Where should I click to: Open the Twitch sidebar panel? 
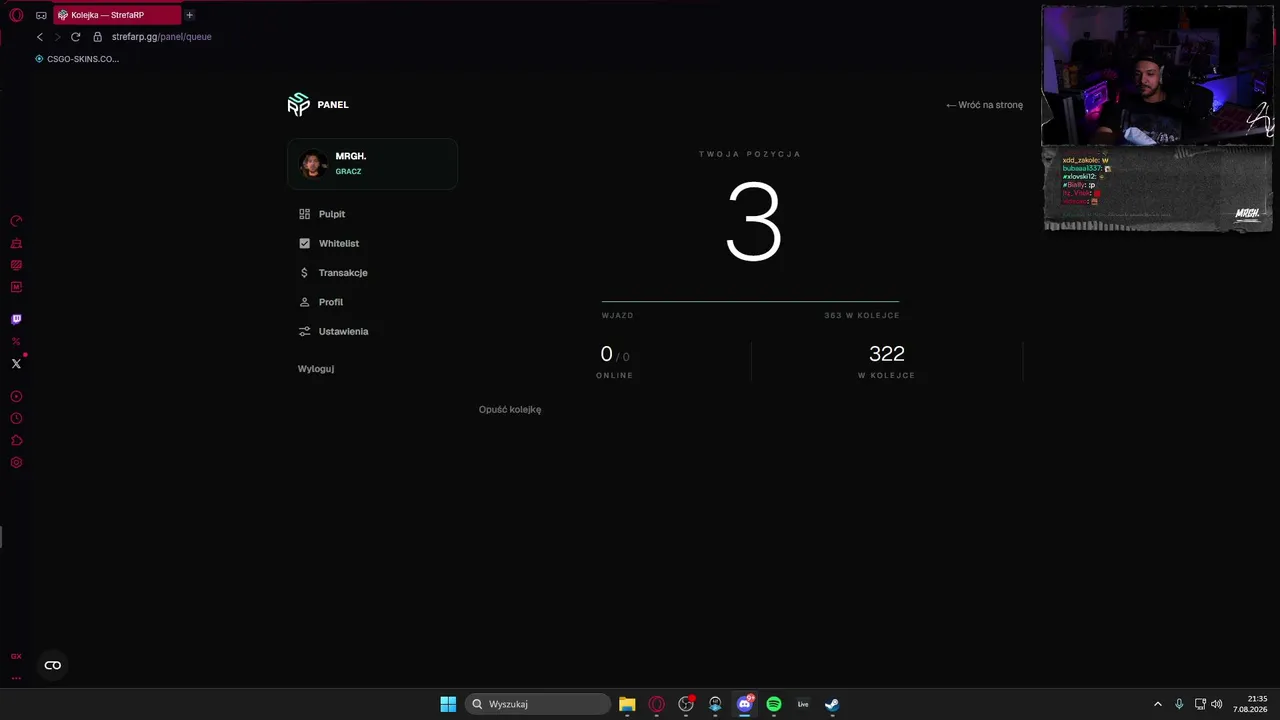[16, 320]
